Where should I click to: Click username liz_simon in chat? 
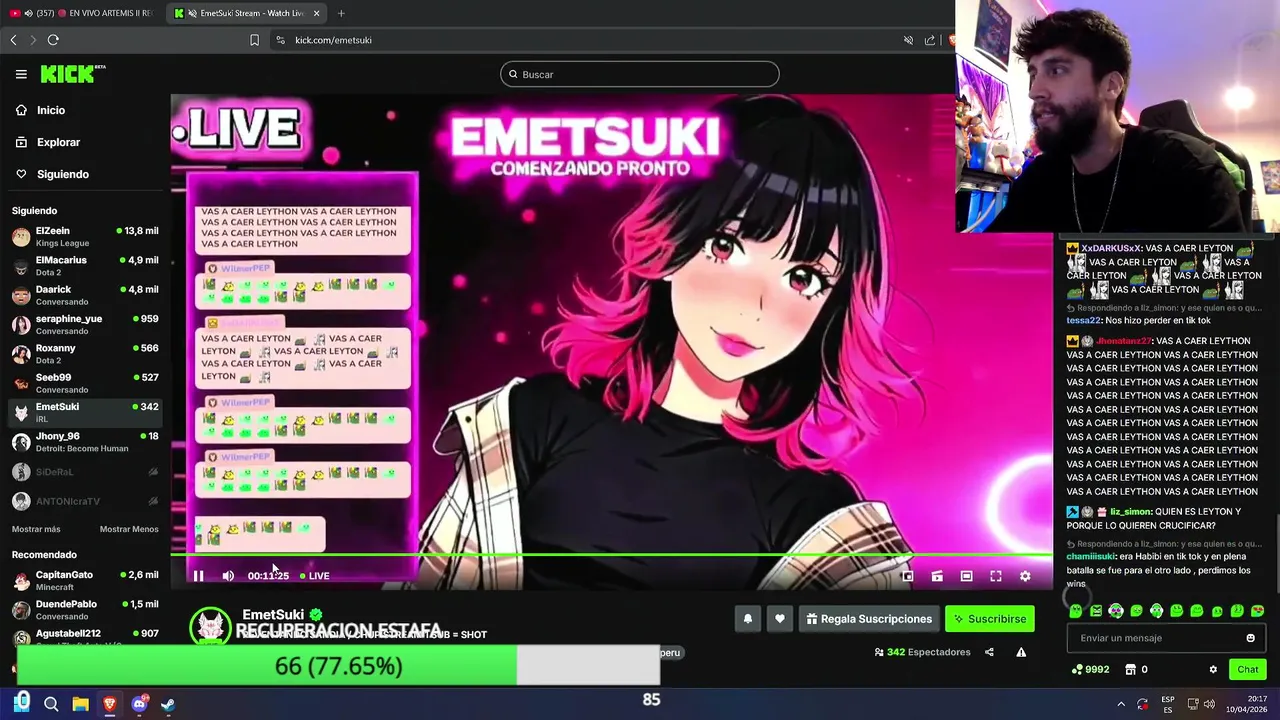tap(1130, 512)
